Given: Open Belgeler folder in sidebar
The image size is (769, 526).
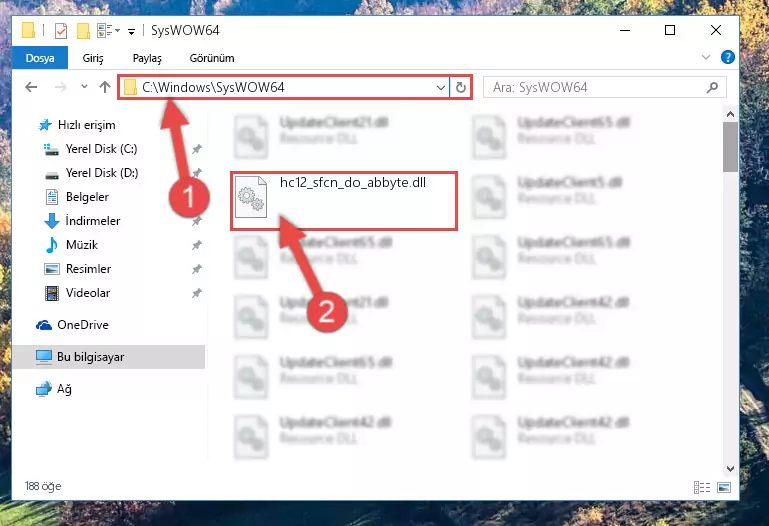Looking at the screenshot, I should point(87,197).
